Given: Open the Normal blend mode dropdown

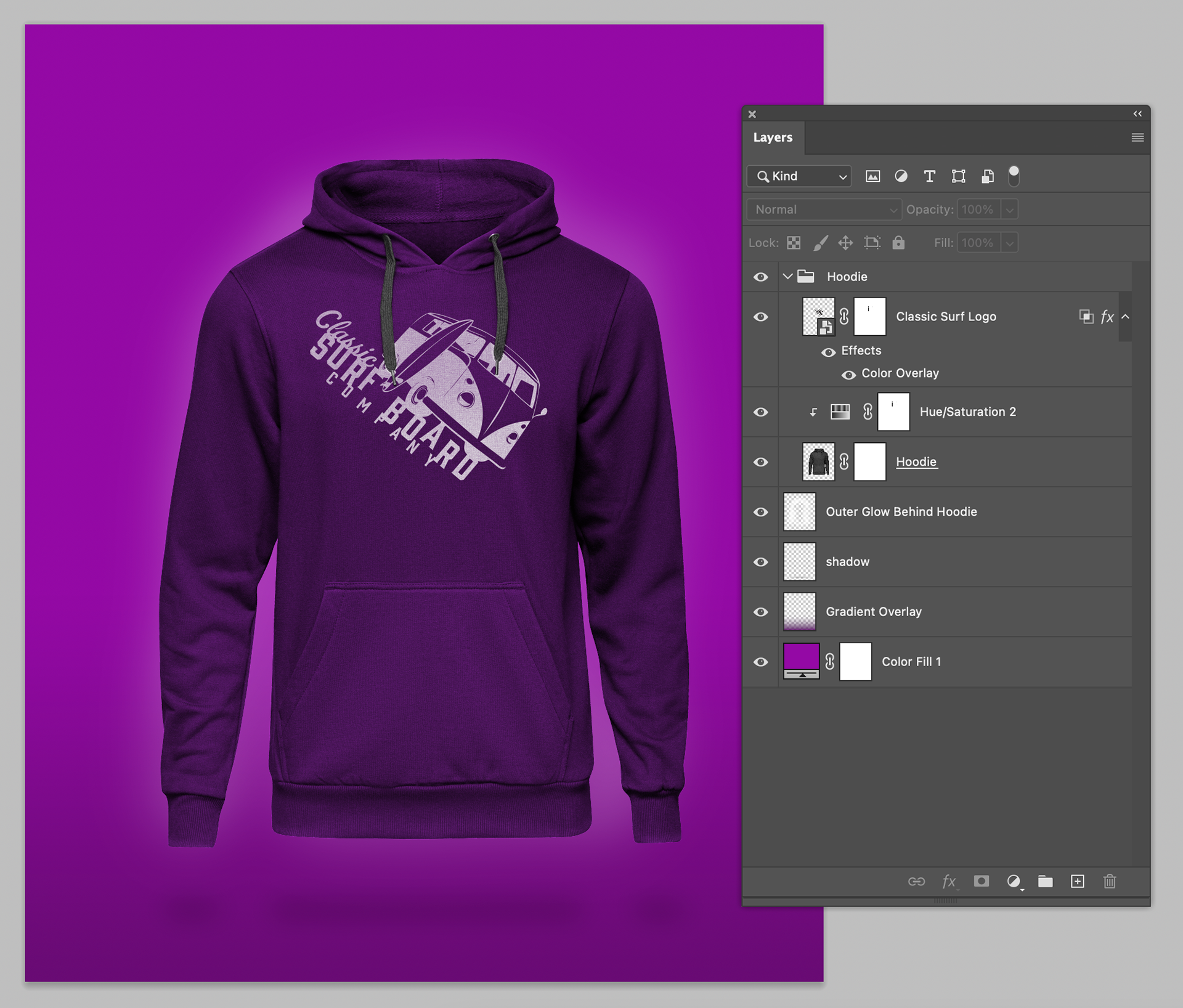Looking at the screenshot, I should pyautogui.click(x=824, y=209).
